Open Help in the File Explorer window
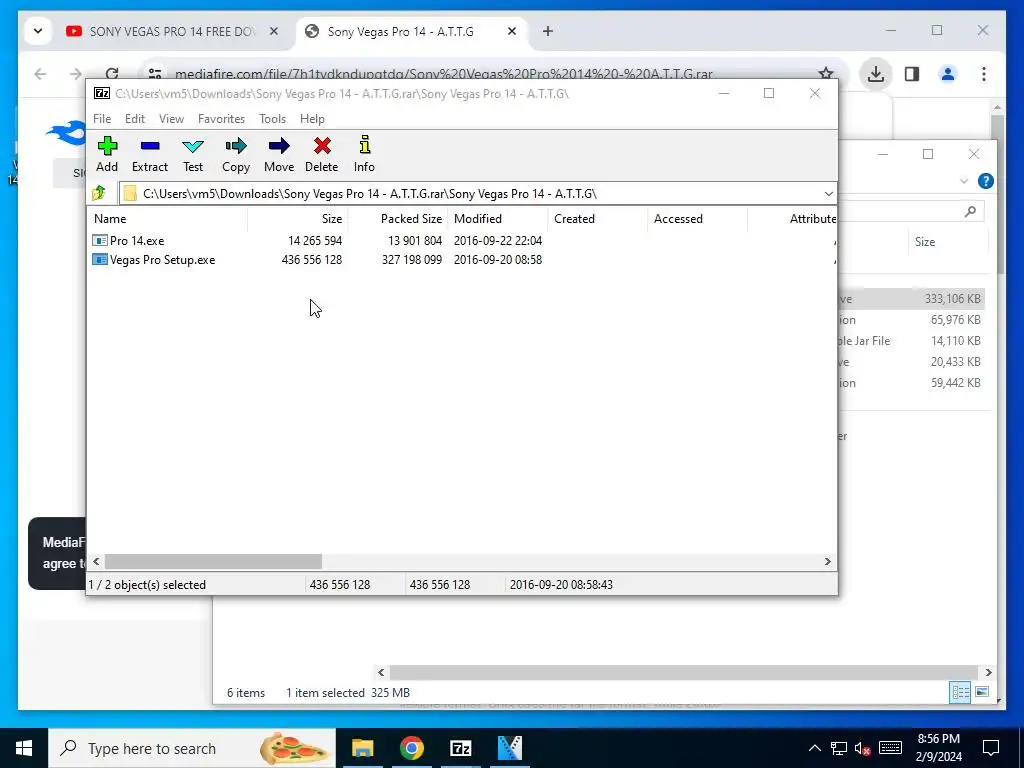Screen dimensions: 1024x768 pos(985,181)
